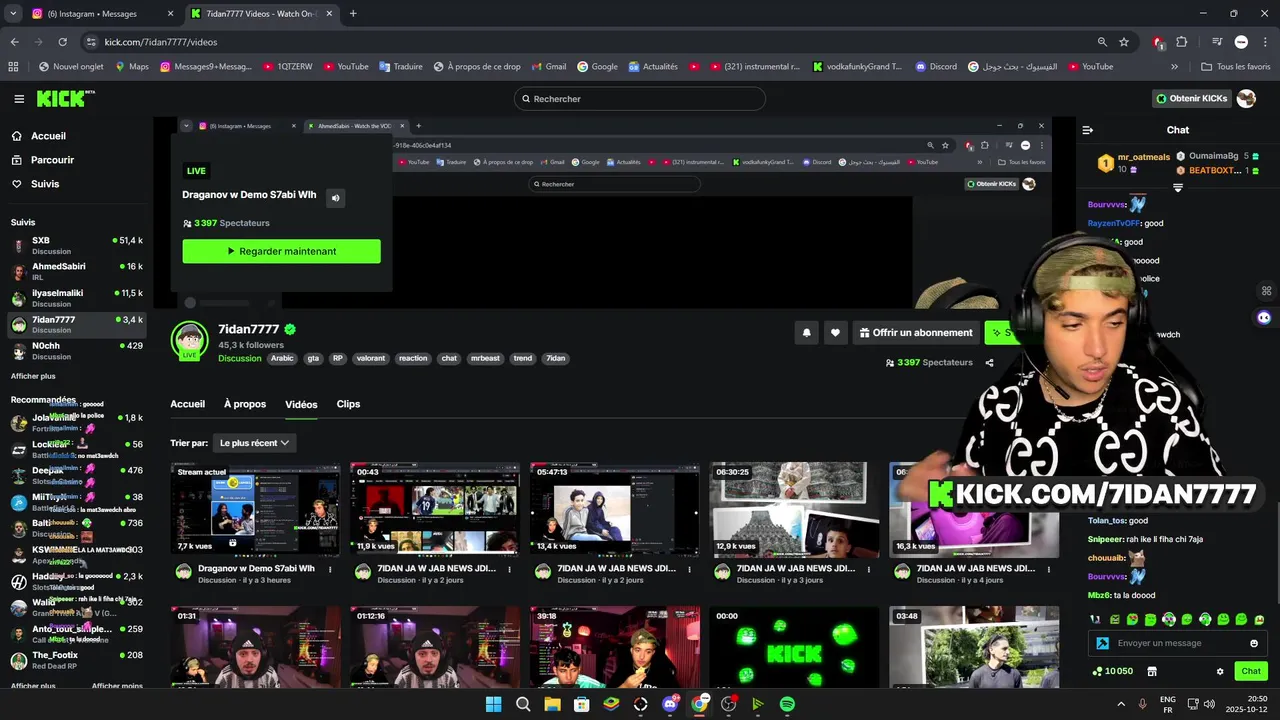Image resolution: width=1280 pixels, height=720 pixels.
Task: Show hidden system tray icons
Action: pos(1121,704)
